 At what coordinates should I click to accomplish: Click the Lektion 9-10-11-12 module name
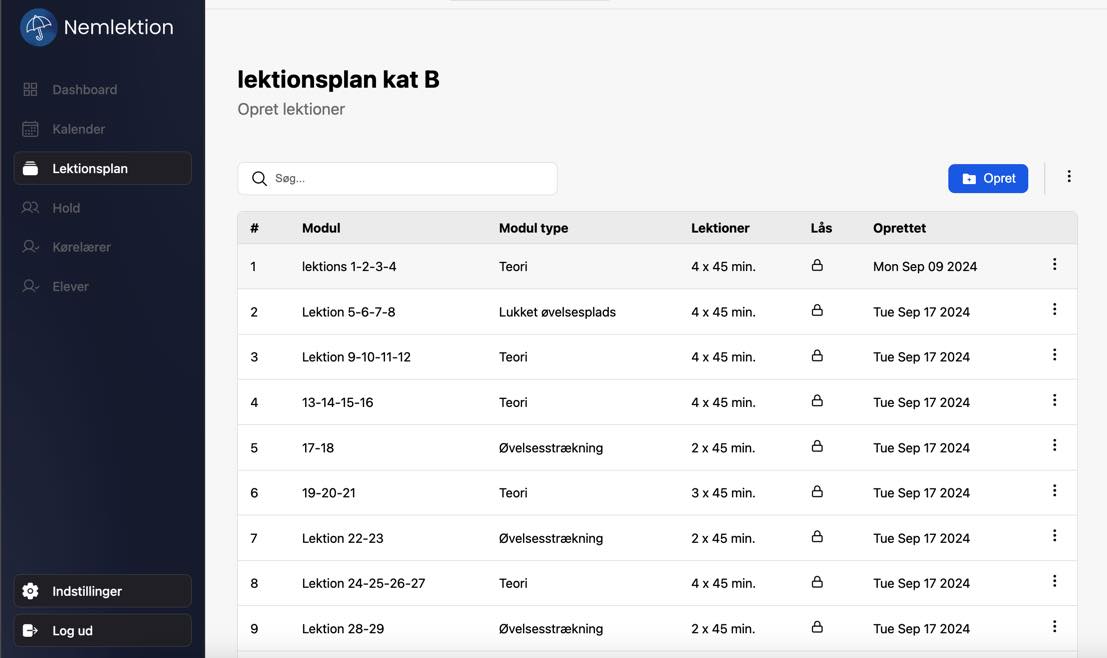(356, 357)
